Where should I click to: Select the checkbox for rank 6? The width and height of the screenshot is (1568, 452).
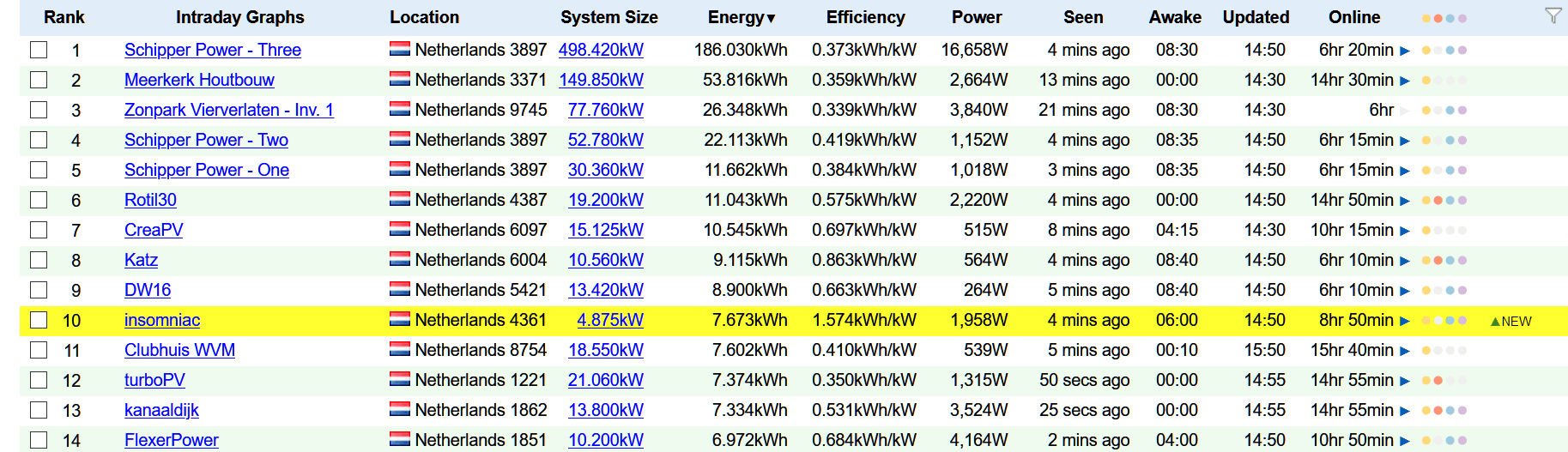[x=39, y=200]
